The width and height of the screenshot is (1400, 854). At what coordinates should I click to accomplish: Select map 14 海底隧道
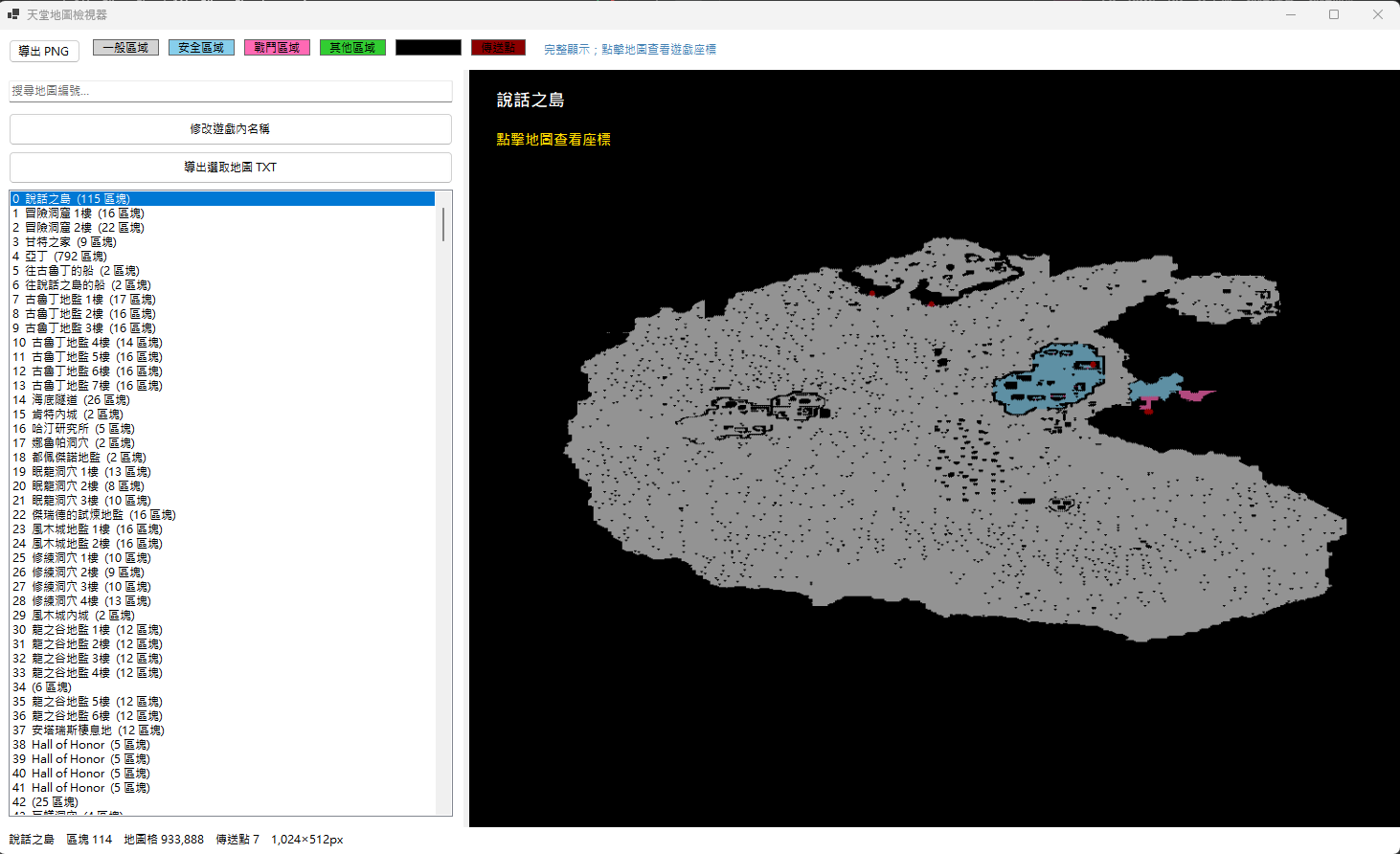[x=222, y=399]
